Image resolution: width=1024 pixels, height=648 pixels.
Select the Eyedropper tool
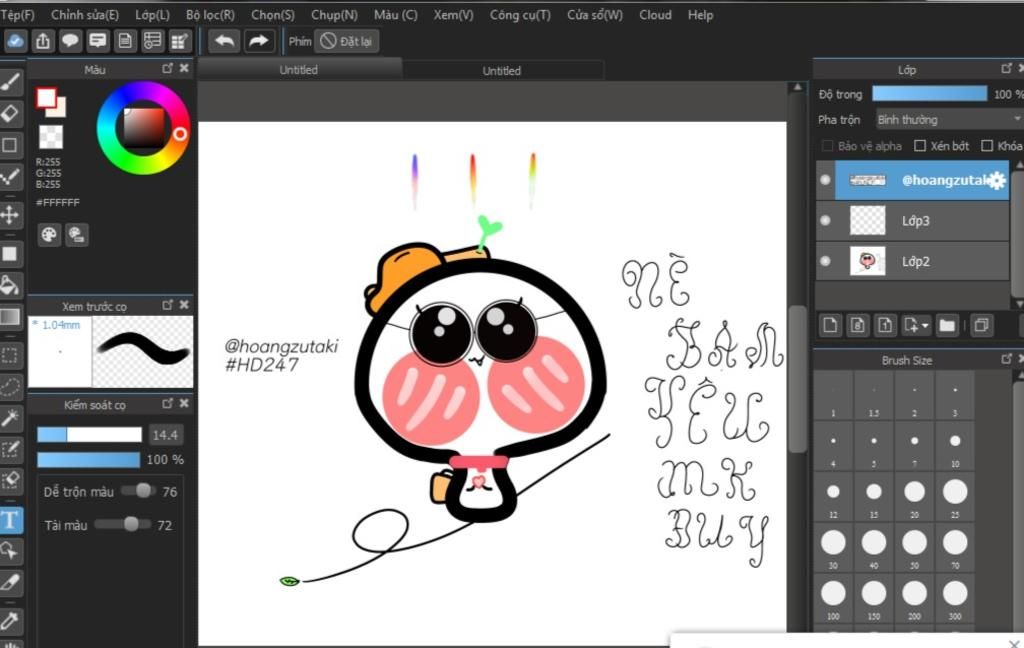tap(10, 620)
